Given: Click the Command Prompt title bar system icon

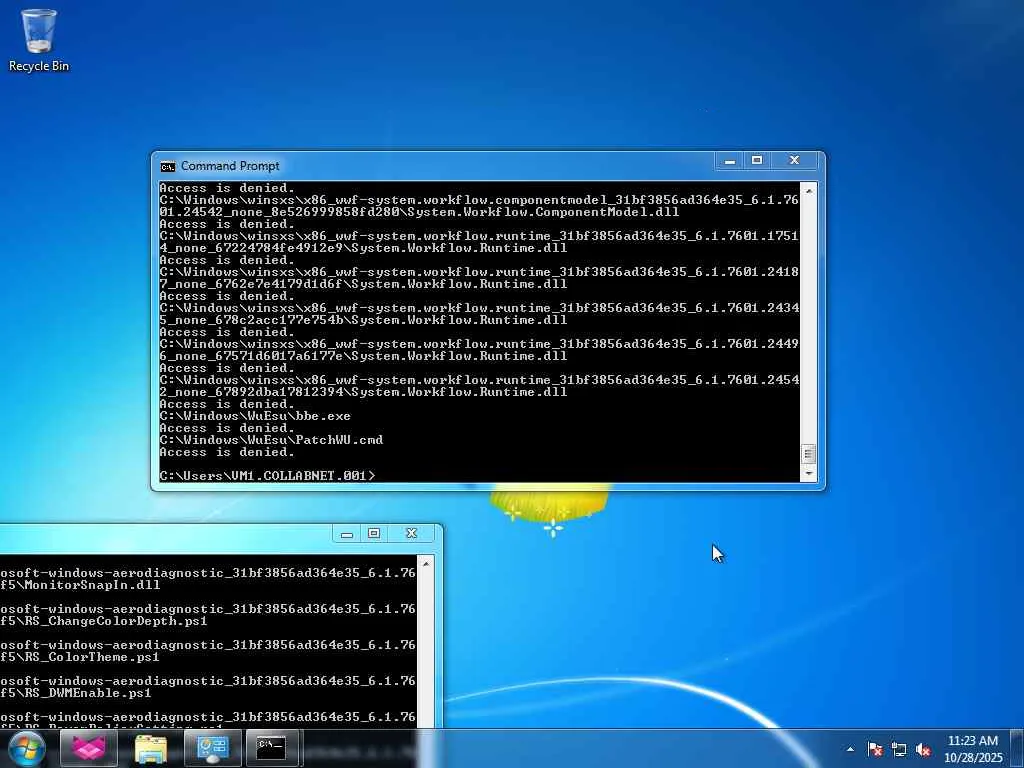Looking at the screenshot, I should [168, 167].
